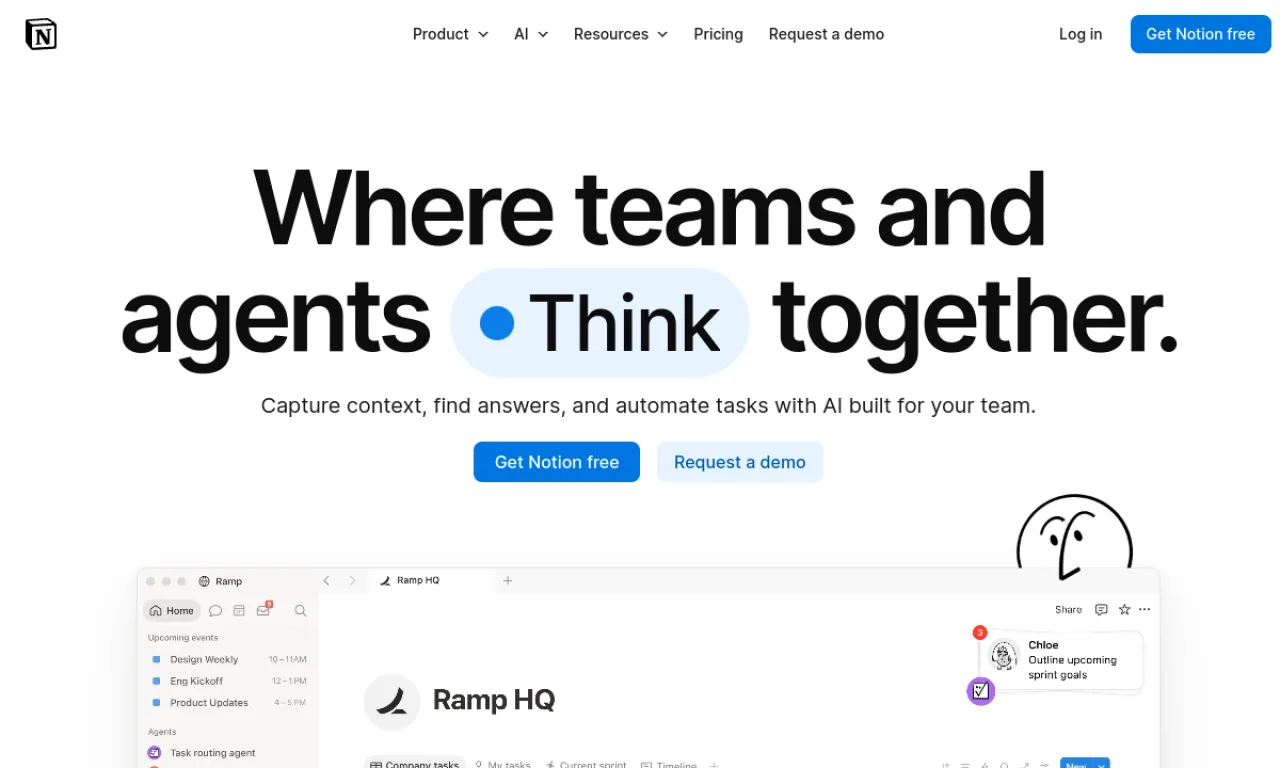
Task: Click the Ramp HQ page title
Action: (494, 700)
